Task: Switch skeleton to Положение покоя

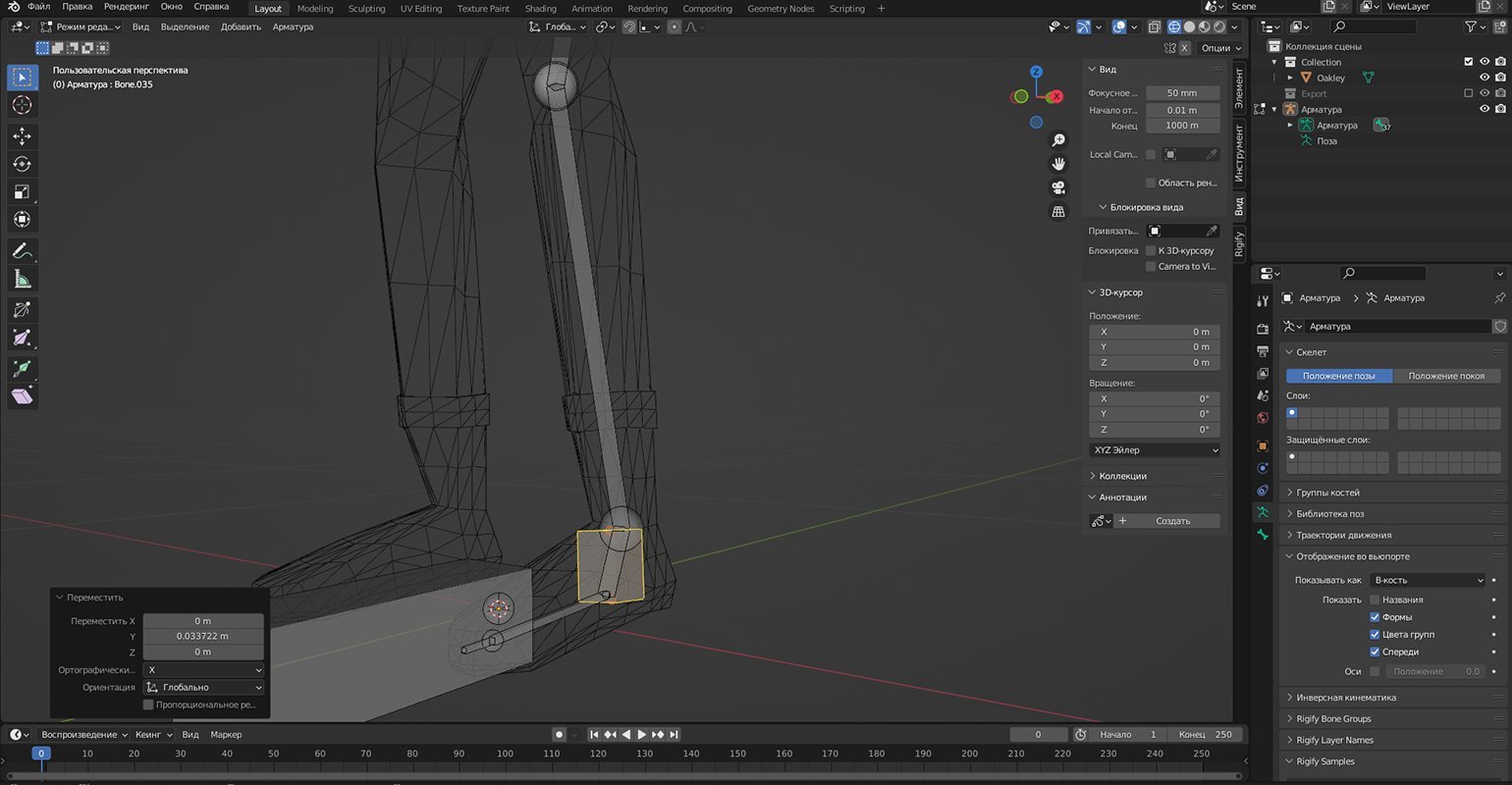Action: tap(1446, 376)
